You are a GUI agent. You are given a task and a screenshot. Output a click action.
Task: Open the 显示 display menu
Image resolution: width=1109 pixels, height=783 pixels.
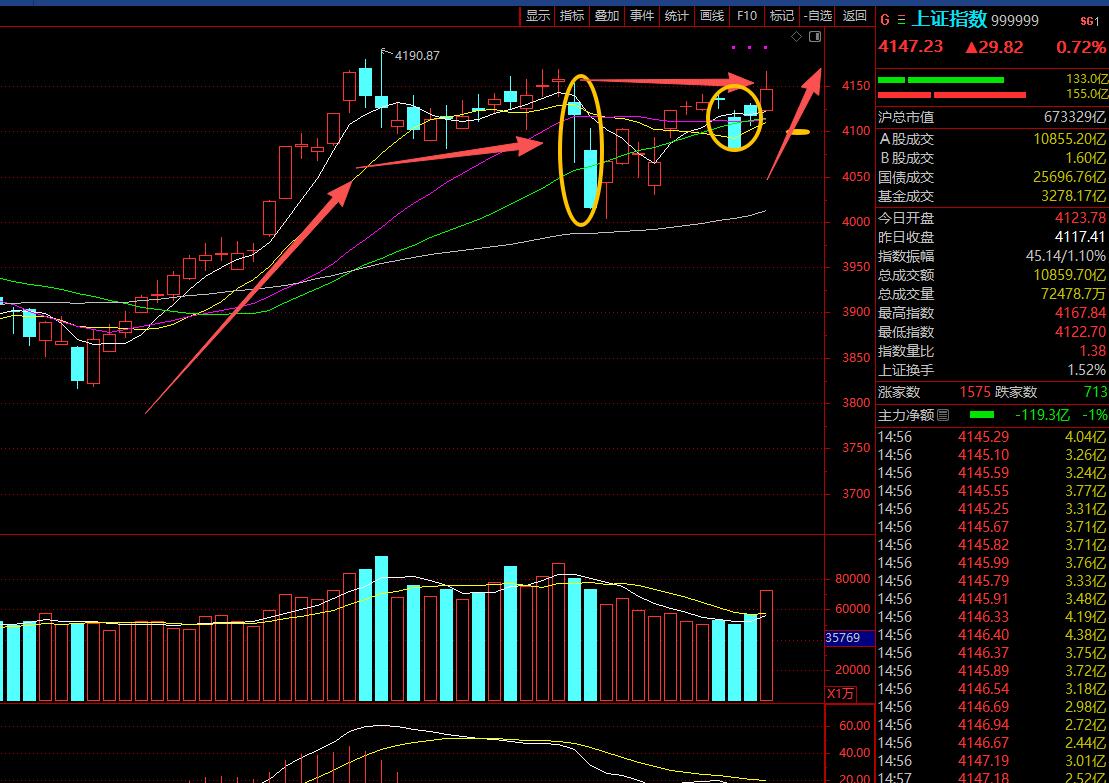pos(538,16)
